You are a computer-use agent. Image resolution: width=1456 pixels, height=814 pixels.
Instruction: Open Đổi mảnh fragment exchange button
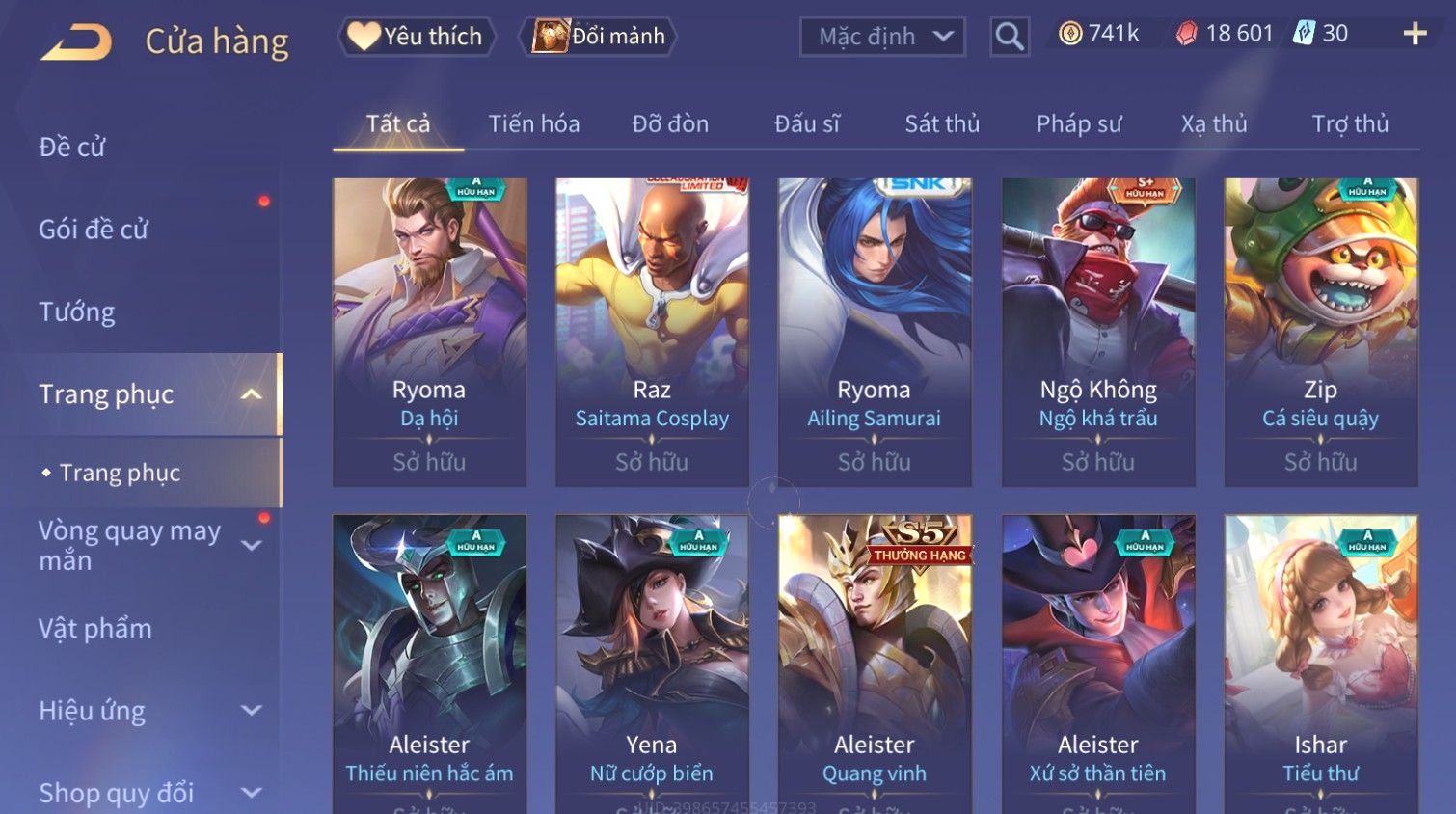(x=598, y=37)
